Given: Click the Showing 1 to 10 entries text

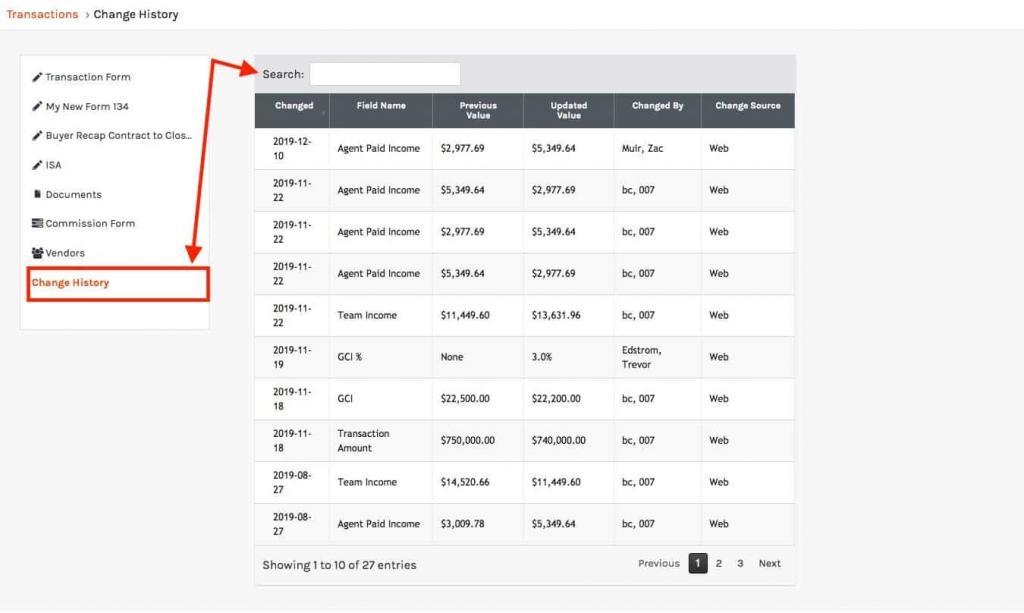Looking at the screenshot, I should click(339, 565).
